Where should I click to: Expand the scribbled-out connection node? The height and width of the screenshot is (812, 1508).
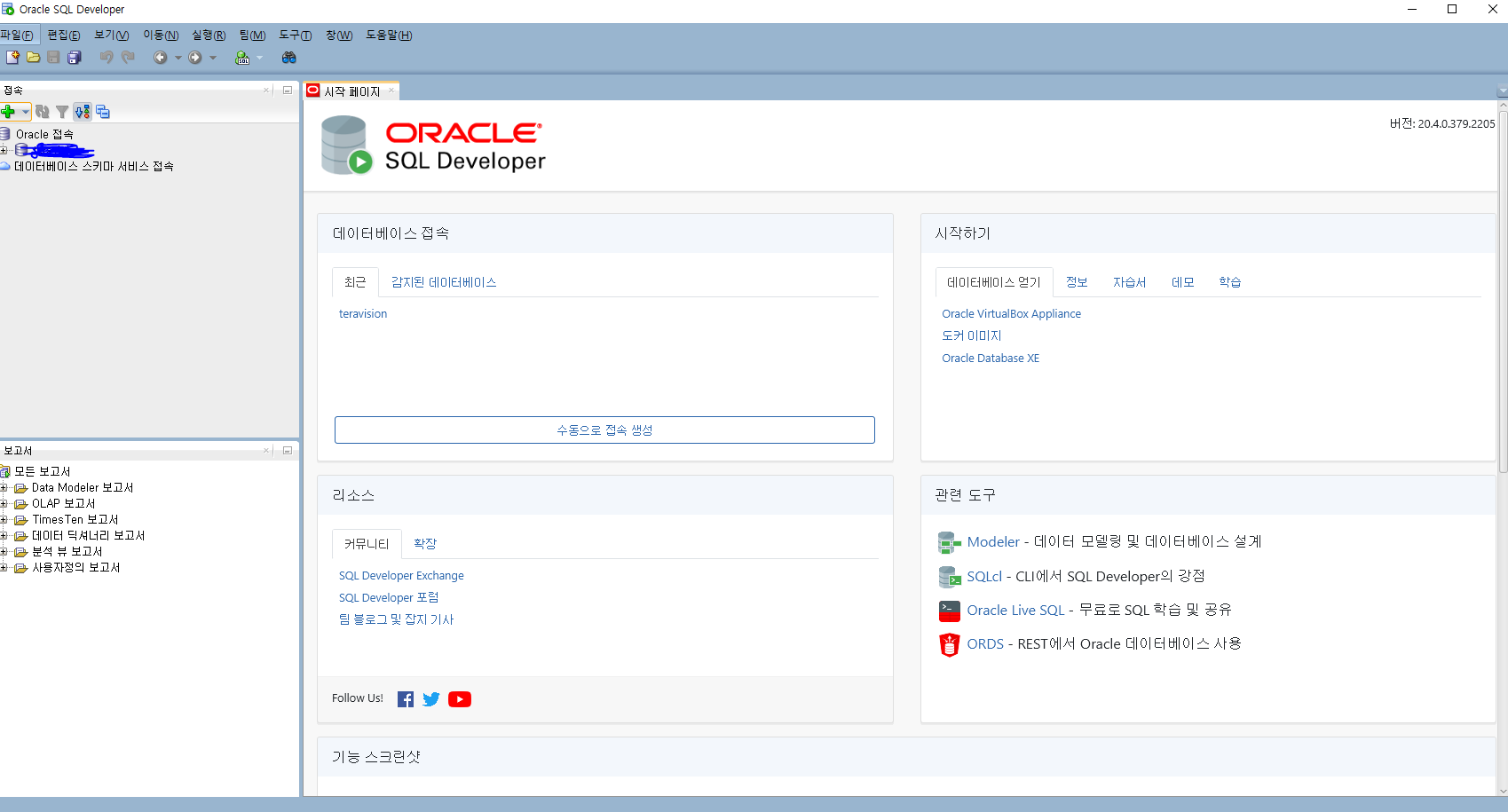[4, 150]
